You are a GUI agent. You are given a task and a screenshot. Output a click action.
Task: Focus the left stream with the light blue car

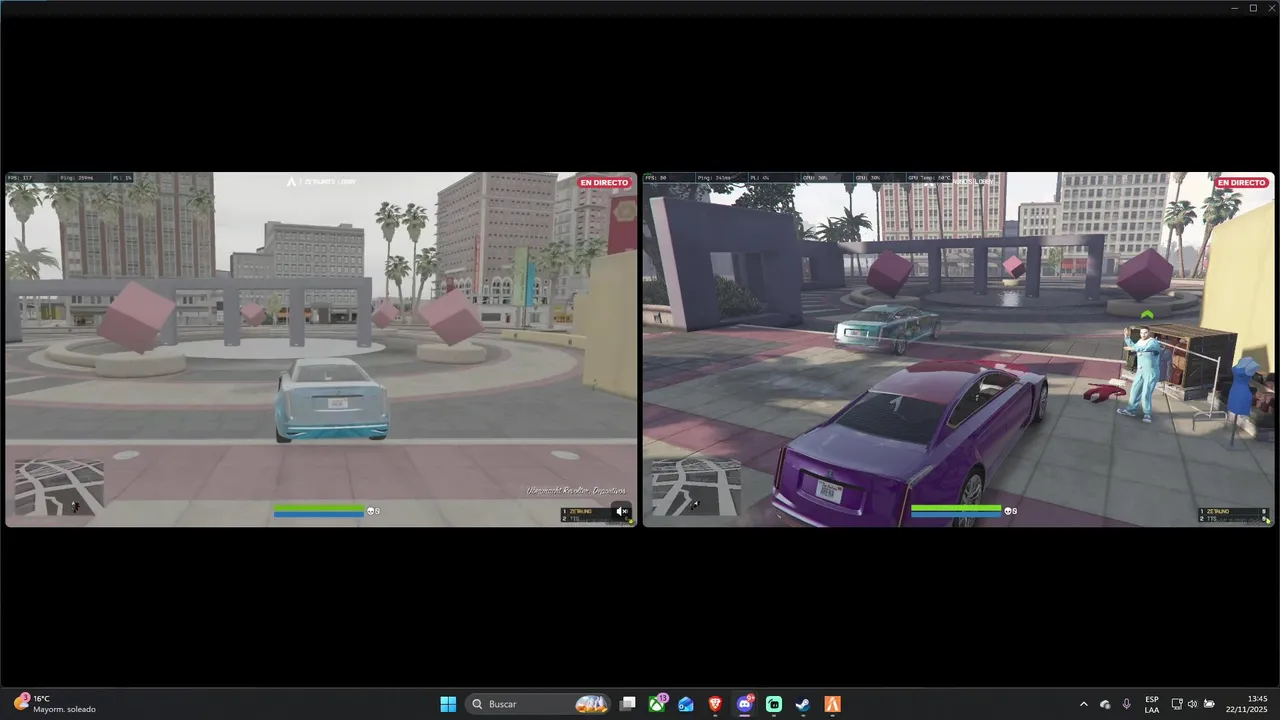(x=321, y=349)
